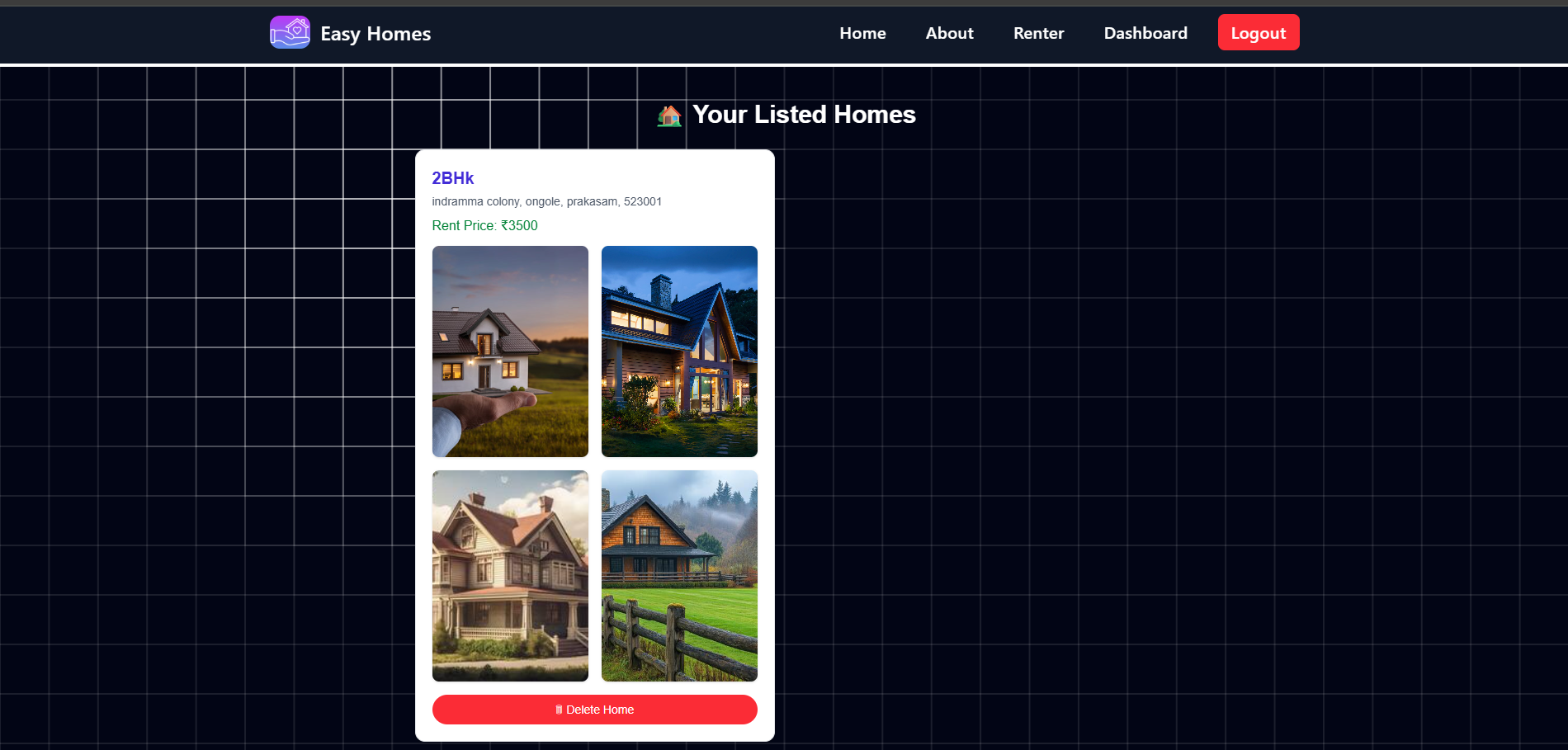Open the Victorian house photo
The image size is (1568, 750).
pos(510,576)
